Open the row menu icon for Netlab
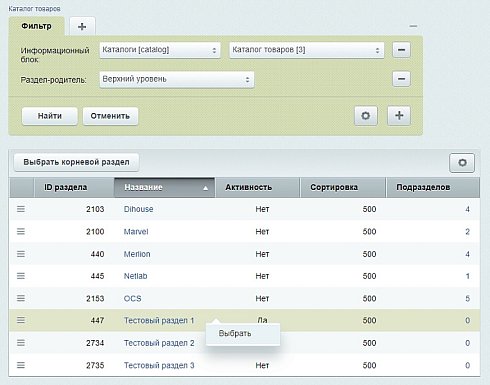The image size is (490, 385). click(21, 276)
